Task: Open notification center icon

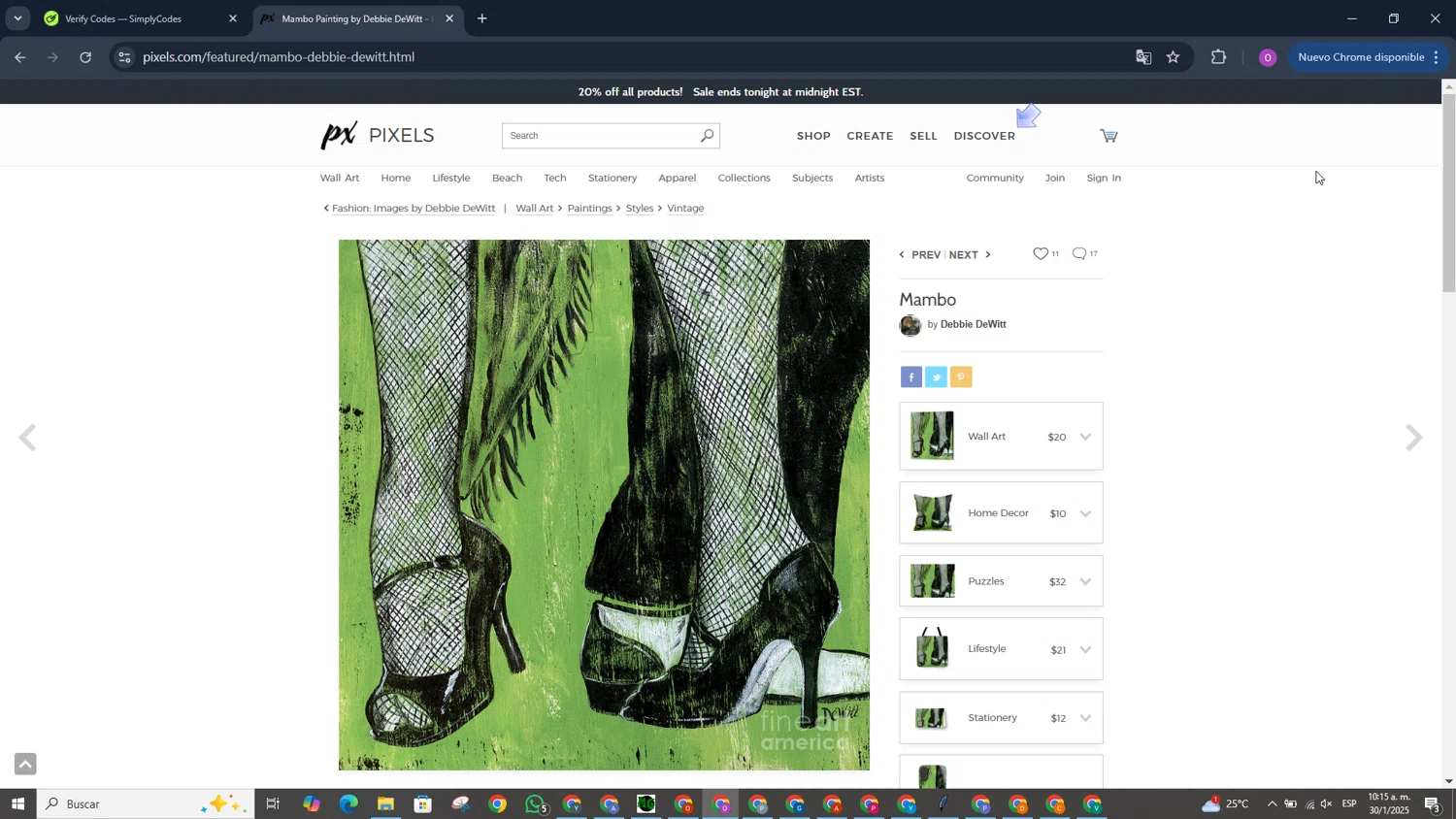Action: (1433, 804)
